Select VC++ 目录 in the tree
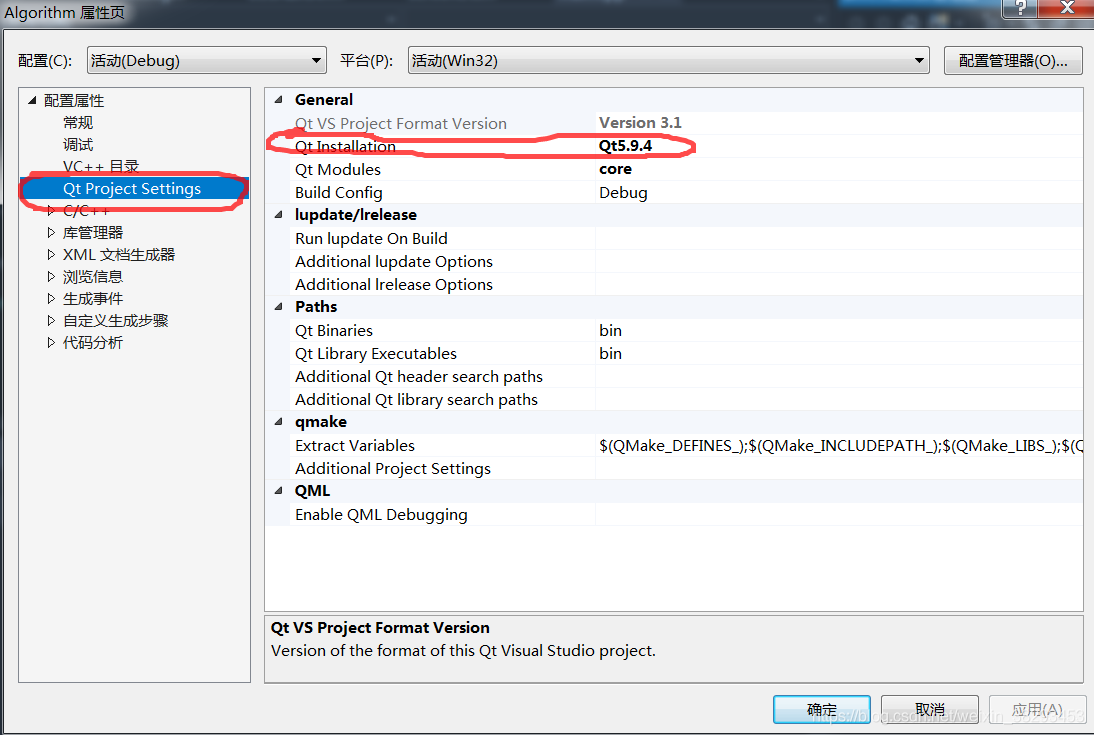This screenshot has width=1094, height=735. point(101,166)
